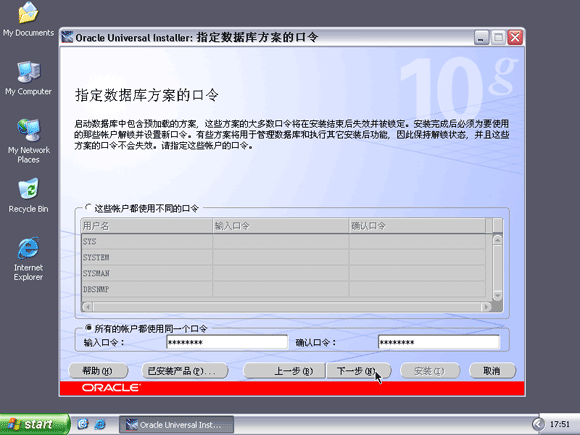Image resolution: width=580 pixels, height=435 pixels.
Task: Select the SYS user row
Action: (283, 242)
